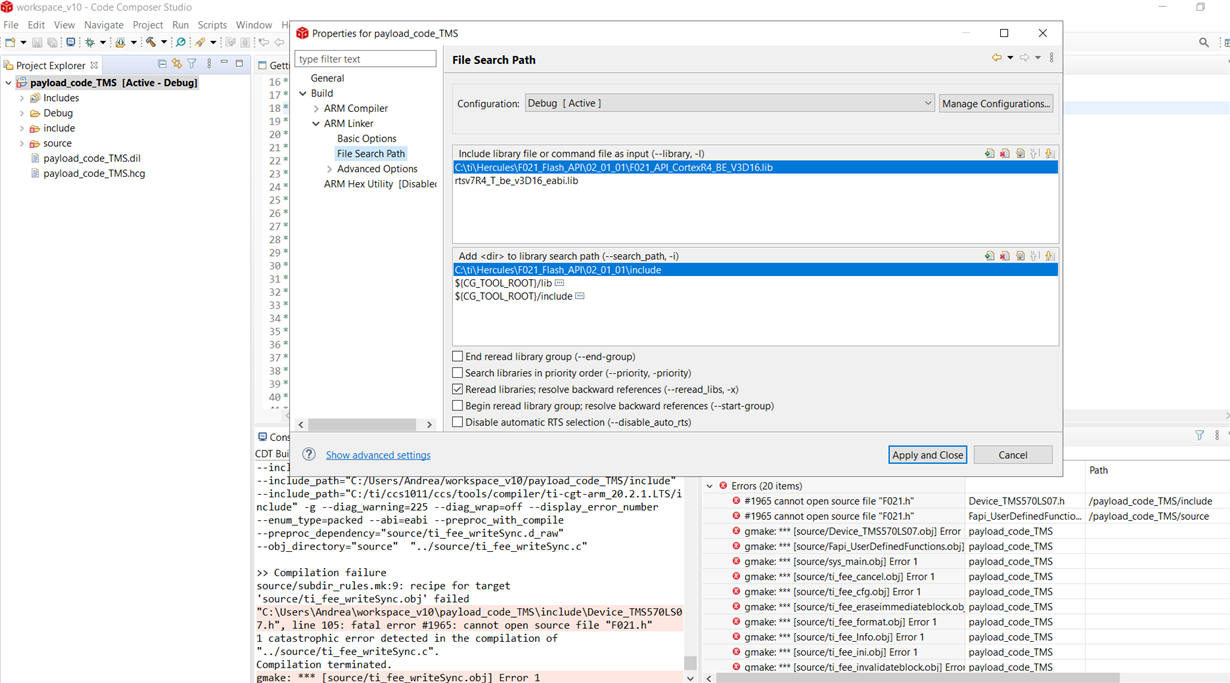Screen dimensions: 1230x683
Task: Delete selected search path directory
Action: [1005, 256]
